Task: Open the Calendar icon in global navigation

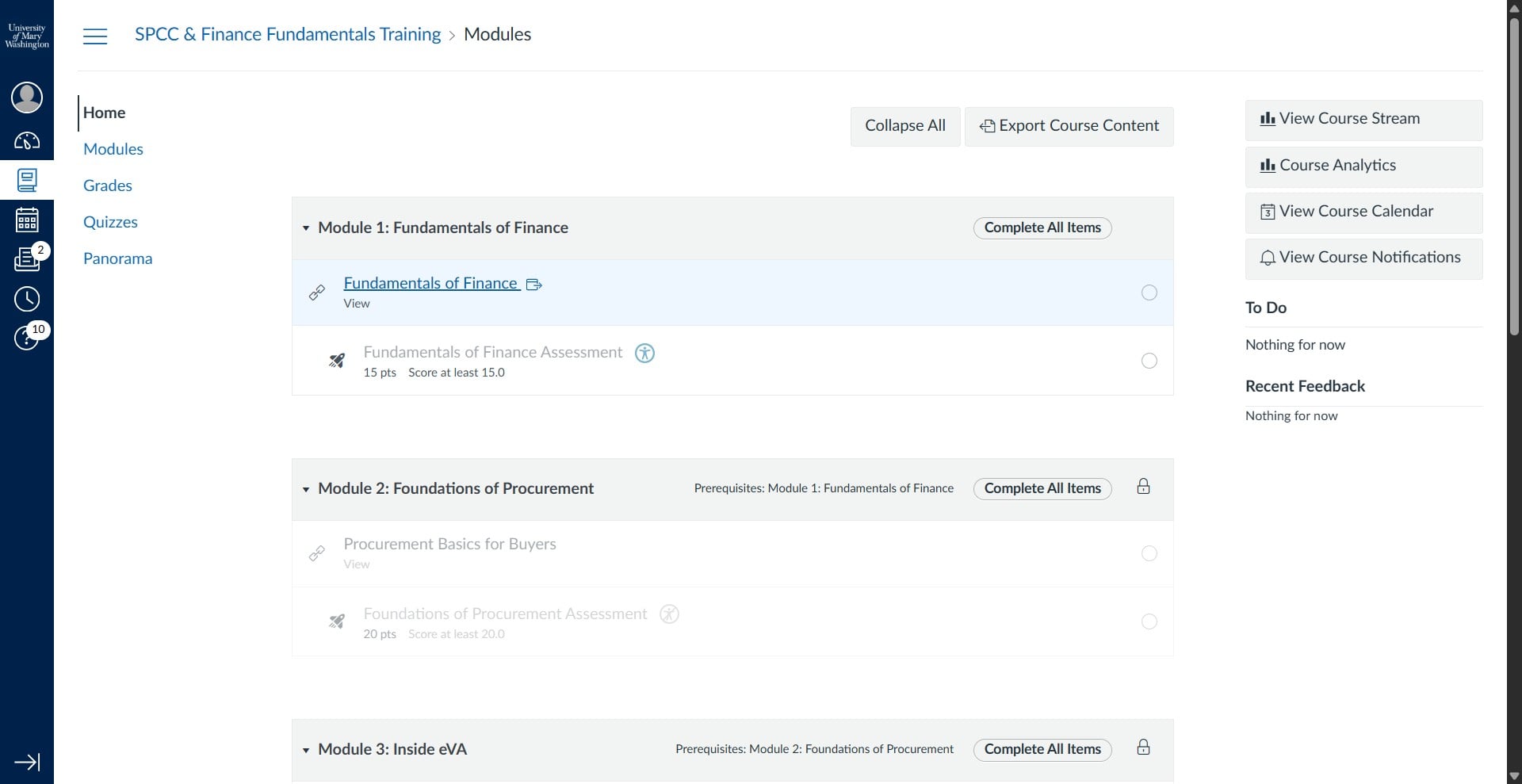Action: point(27,220)
